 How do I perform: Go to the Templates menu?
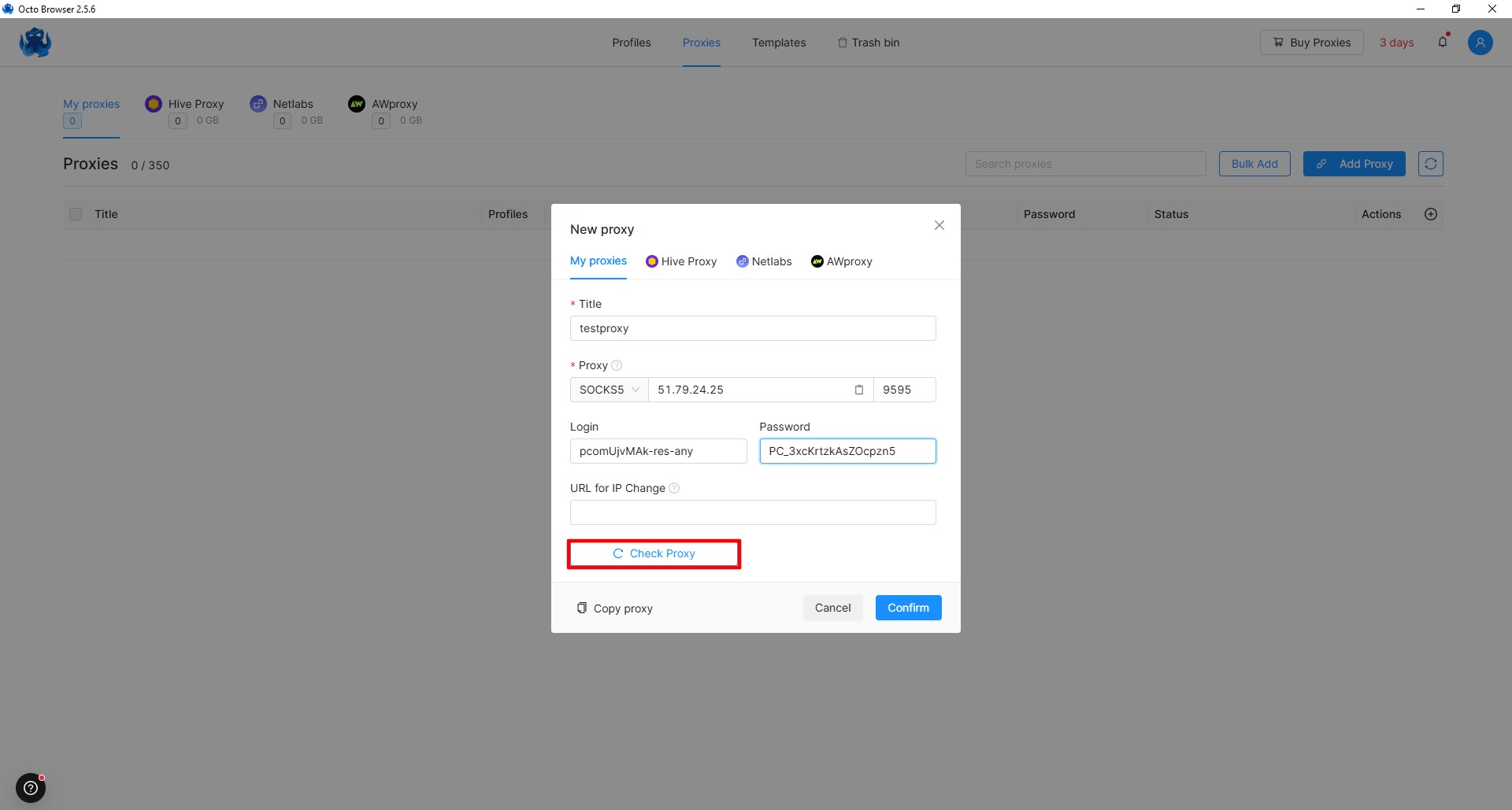pyautogui.click(x=778, y=43)
